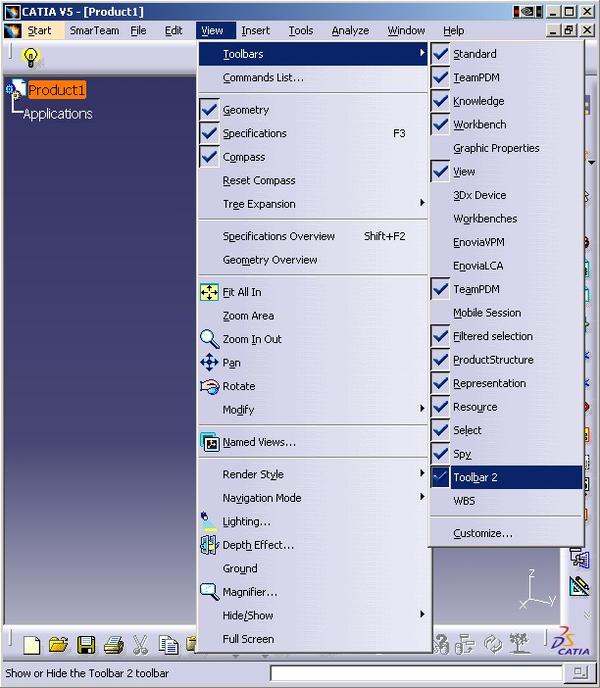Click the Cut scissors icon
The image size is (600, 688).
[x=140, y=645]
